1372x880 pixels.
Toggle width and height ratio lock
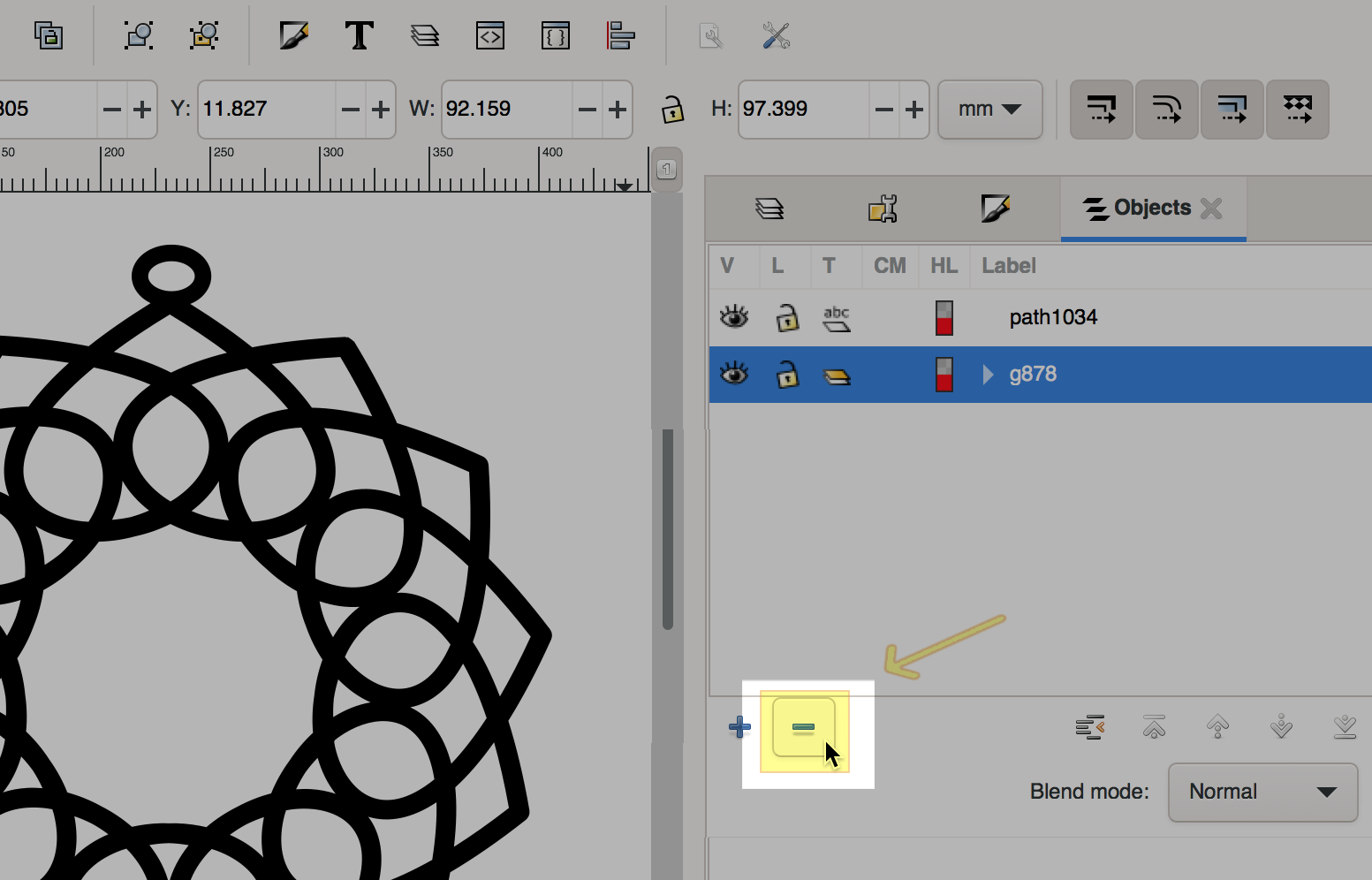click(672, 110)
